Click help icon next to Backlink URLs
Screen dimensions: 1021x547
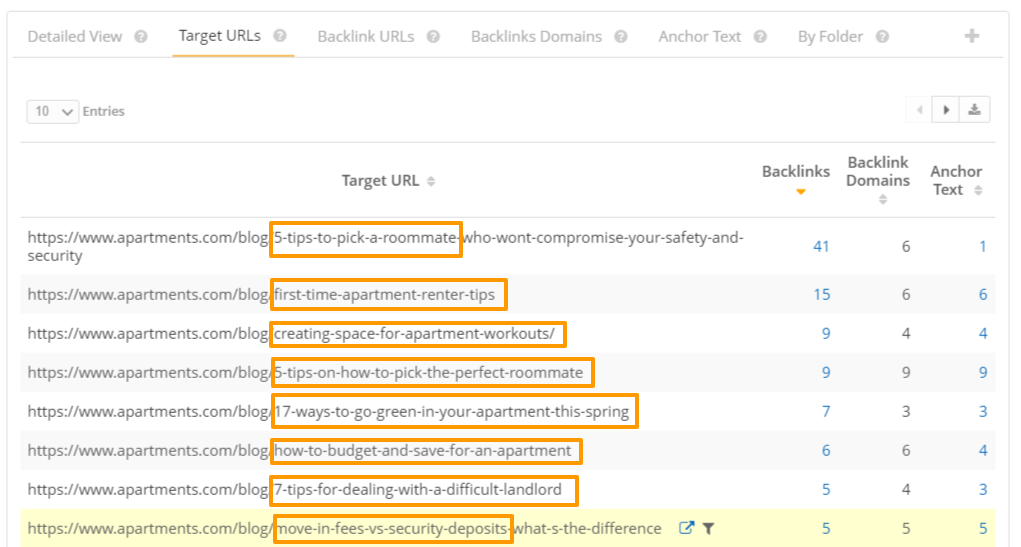coord(434,36)
